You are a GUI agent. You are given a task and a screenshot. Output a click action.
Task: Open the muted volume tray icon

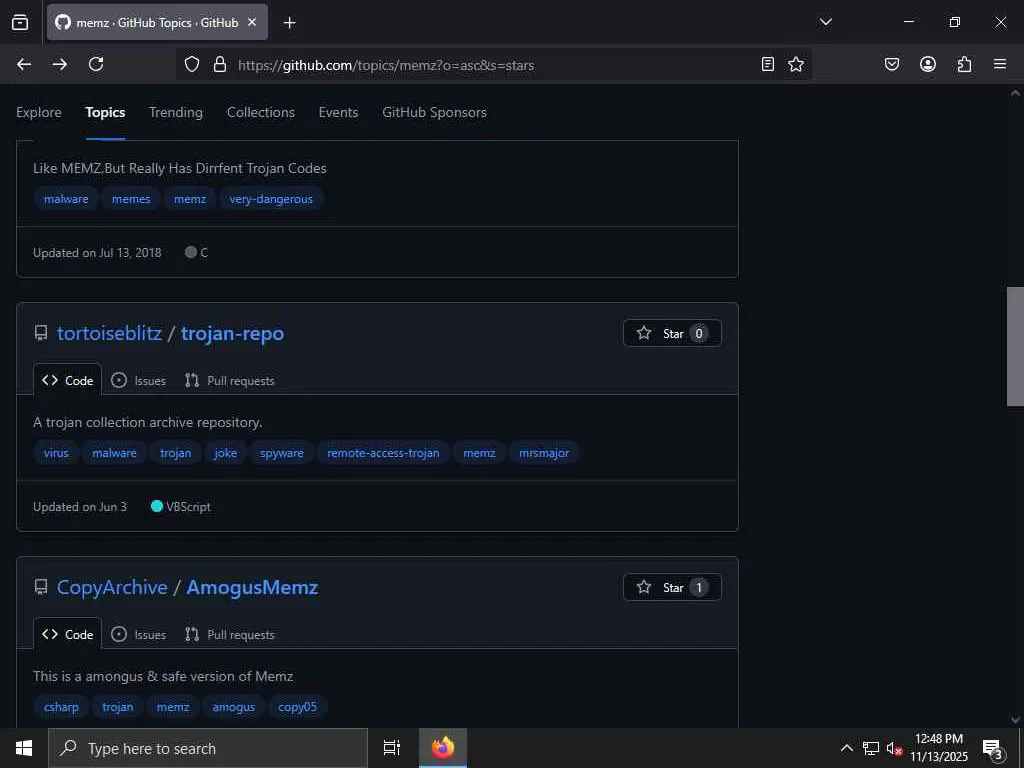(x=894, y=748)
